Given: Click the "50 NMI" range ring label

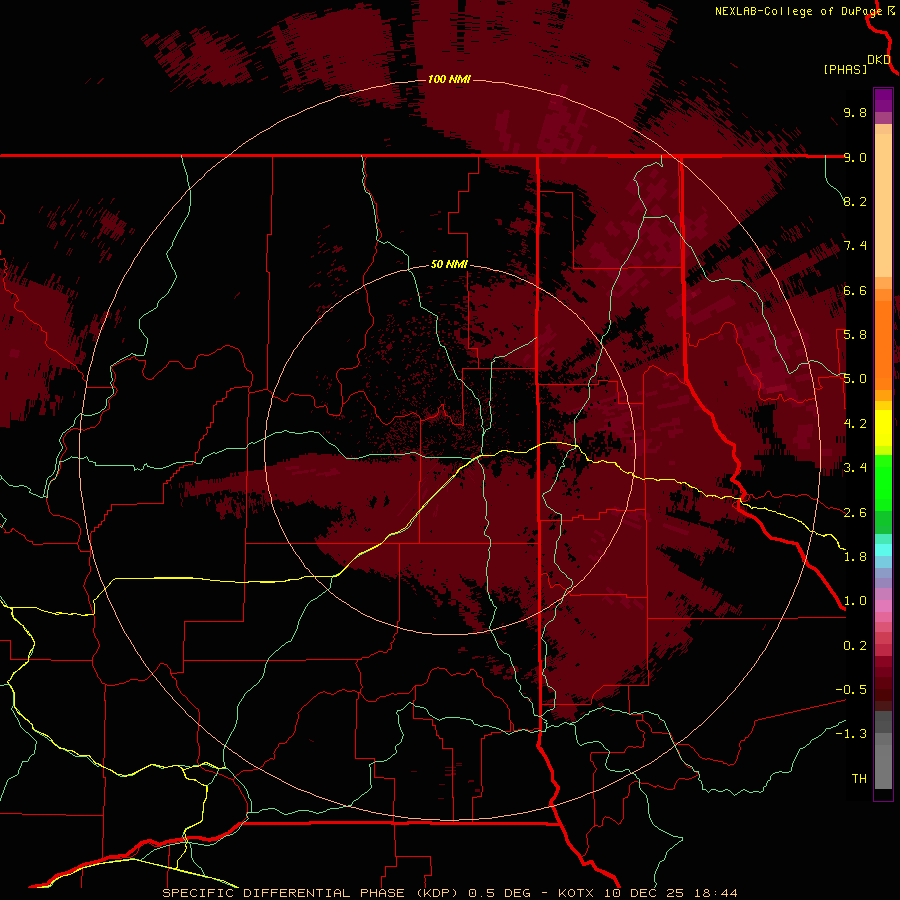Looking at the screenshot, I should pos(449,264).
